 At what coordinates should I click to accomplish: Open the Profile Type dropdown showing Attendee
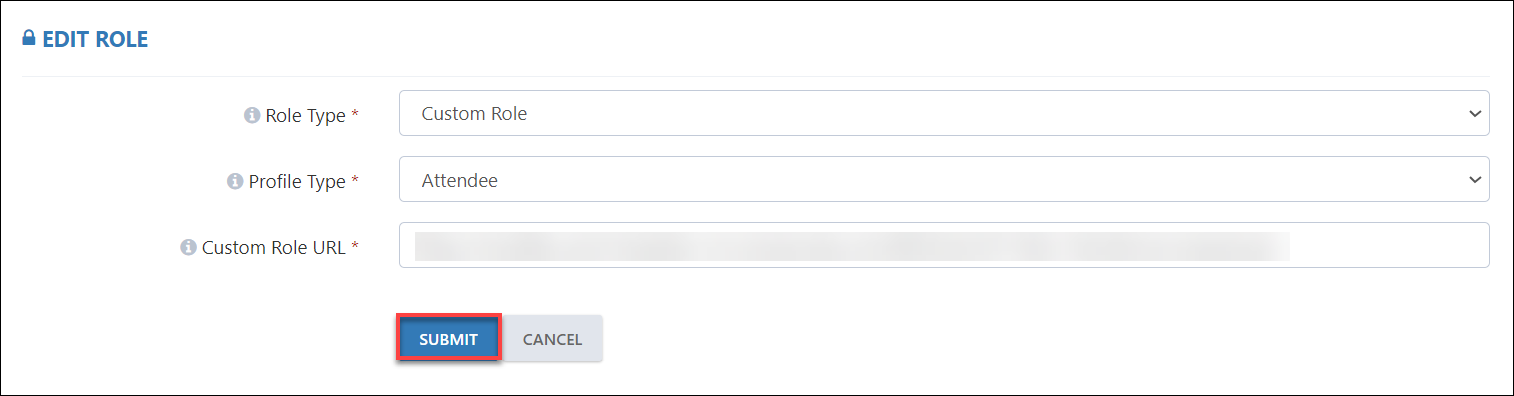pyautogui.click(x=944, y=179)
